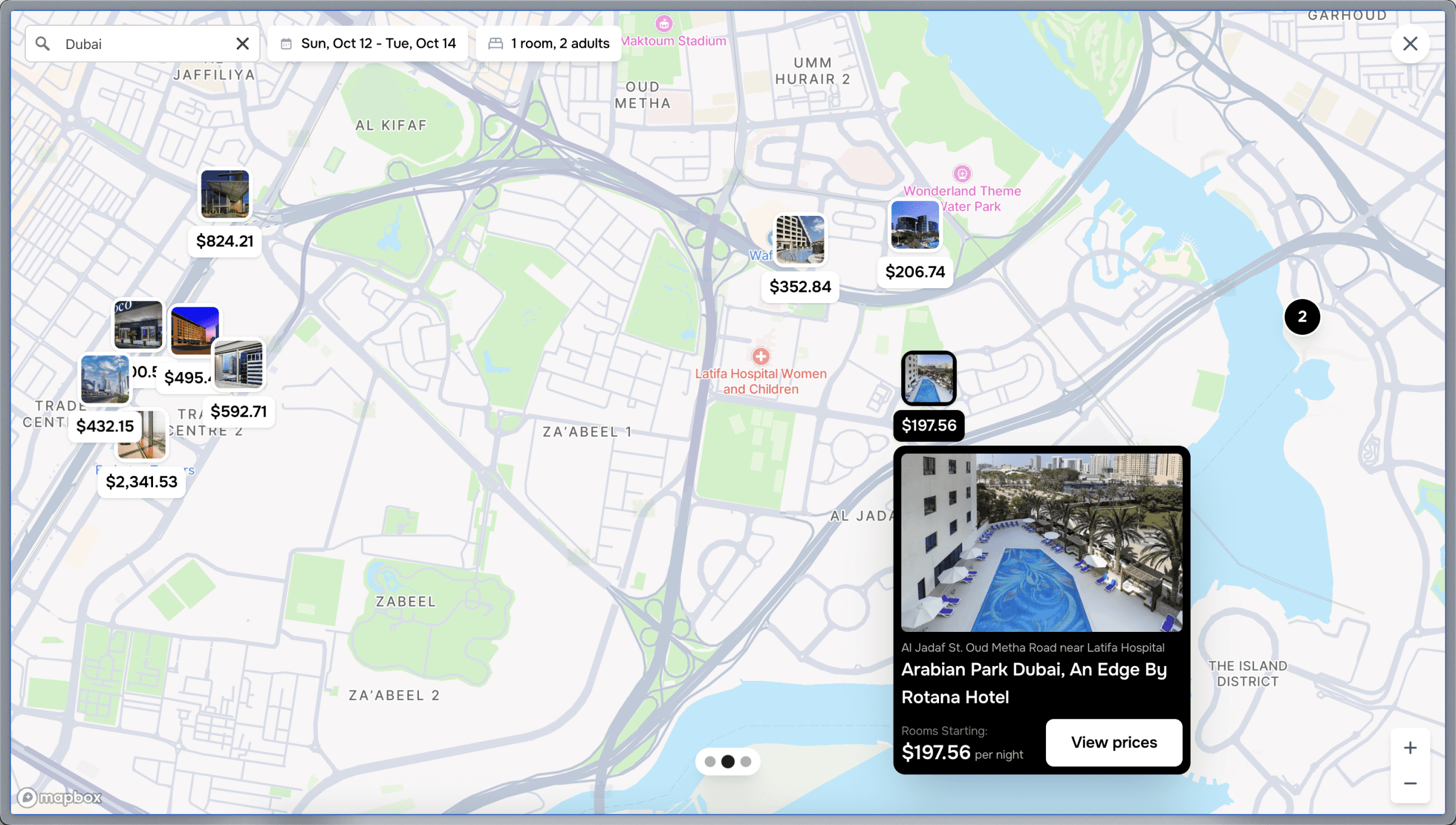Click the search magnifier icon
The height and width of the screenshot is (825, 1456).
(42, 44)
